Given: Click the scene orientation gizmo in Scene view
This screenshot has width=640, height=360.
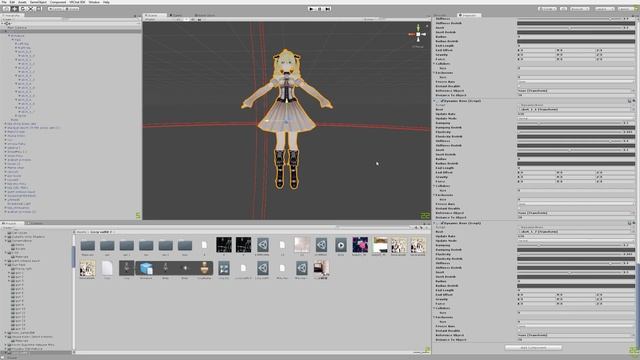Looking at the screenshot, I should tap(418, 34).
